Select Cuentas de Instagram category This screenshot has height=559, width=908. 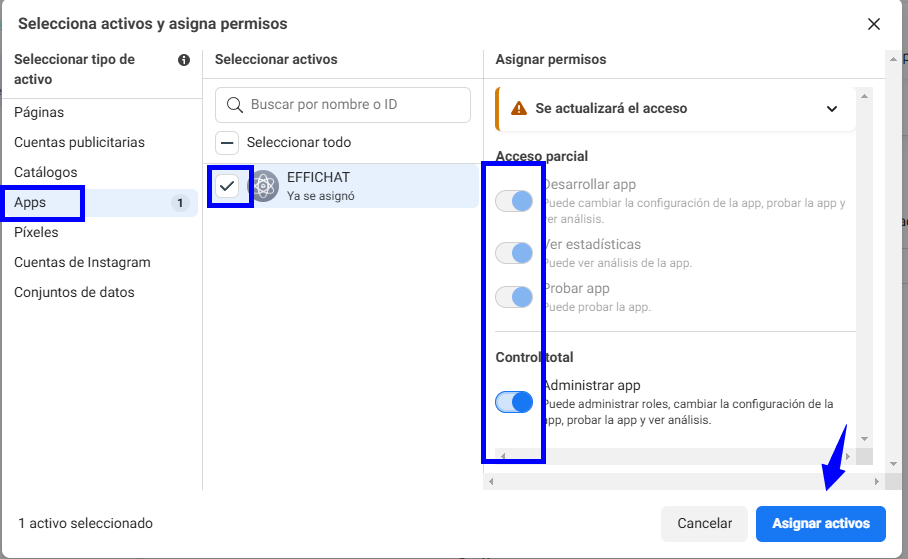point(82,263)
